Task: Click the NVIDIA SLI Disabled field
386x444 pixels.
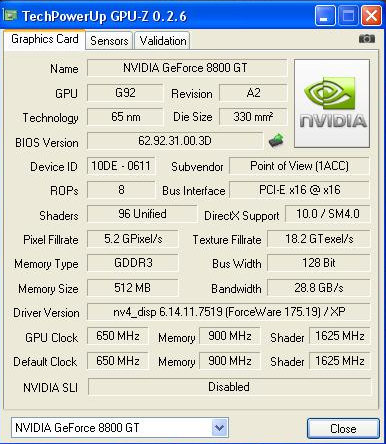Action: [229, 387]
